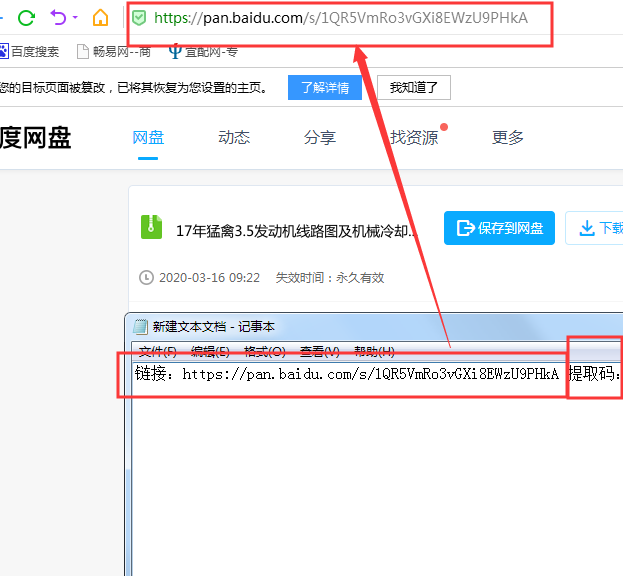Click the 了解详情 button
The height and width of the screenshot is (576, 623).
(x=325, y=87)
